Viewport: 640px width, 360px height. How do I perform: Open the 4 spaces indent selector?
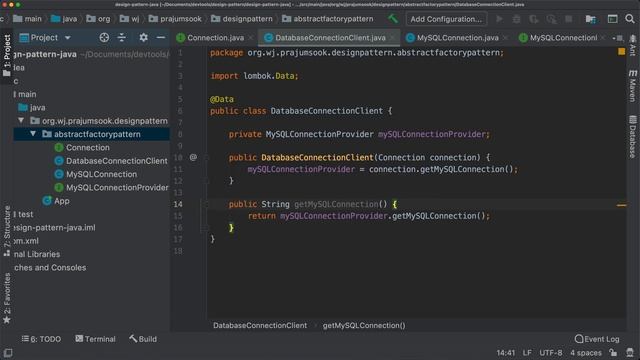tap(586, 353)
